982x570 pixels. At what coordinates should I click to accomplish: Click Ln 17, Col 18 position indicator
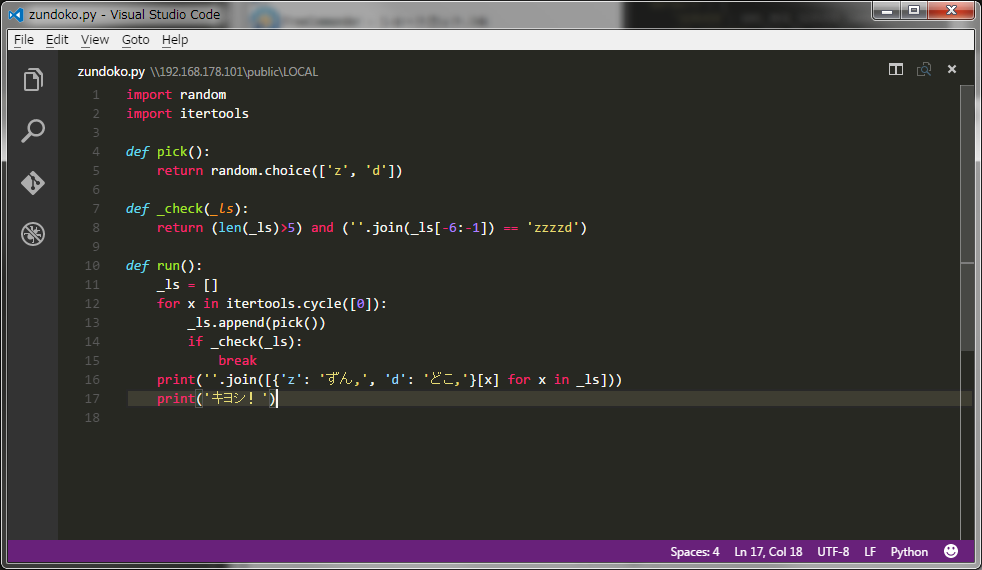pyautogui.click(x=768, y=552)
